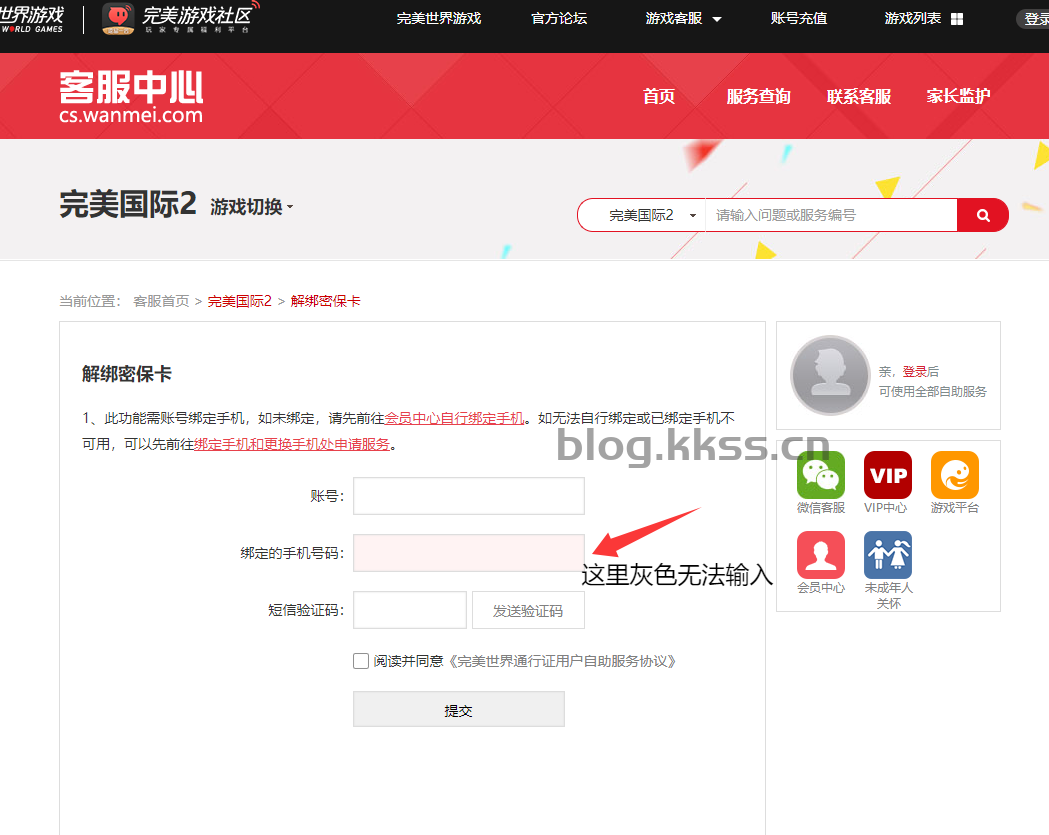Viewport: 1049px width, 835px height.
Task: Open the 微信客服 WeChat support icon
Action: point(820,475)
